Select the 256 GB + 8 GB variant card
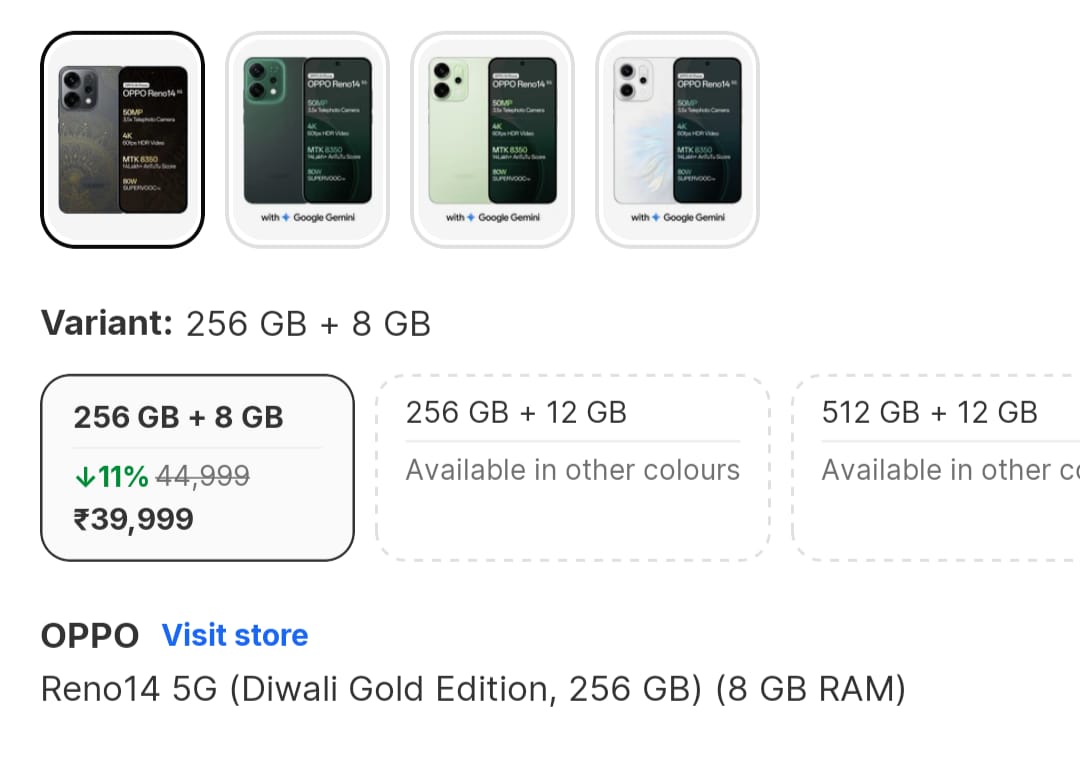The width and height of the screenshot is (1080, 759). [197, 467]
